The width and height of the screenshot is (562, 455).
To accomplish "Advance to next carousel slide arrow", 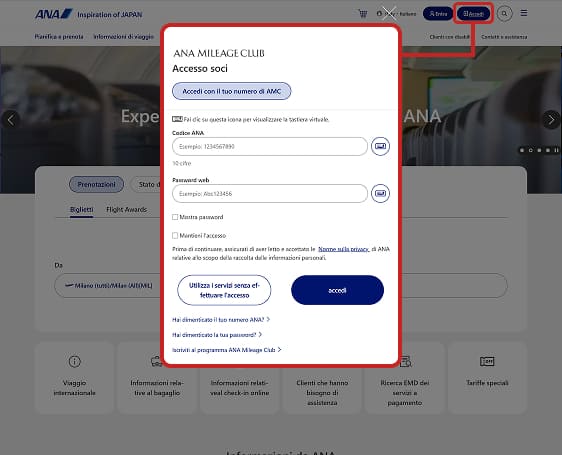I will click(x=551, y=120).
